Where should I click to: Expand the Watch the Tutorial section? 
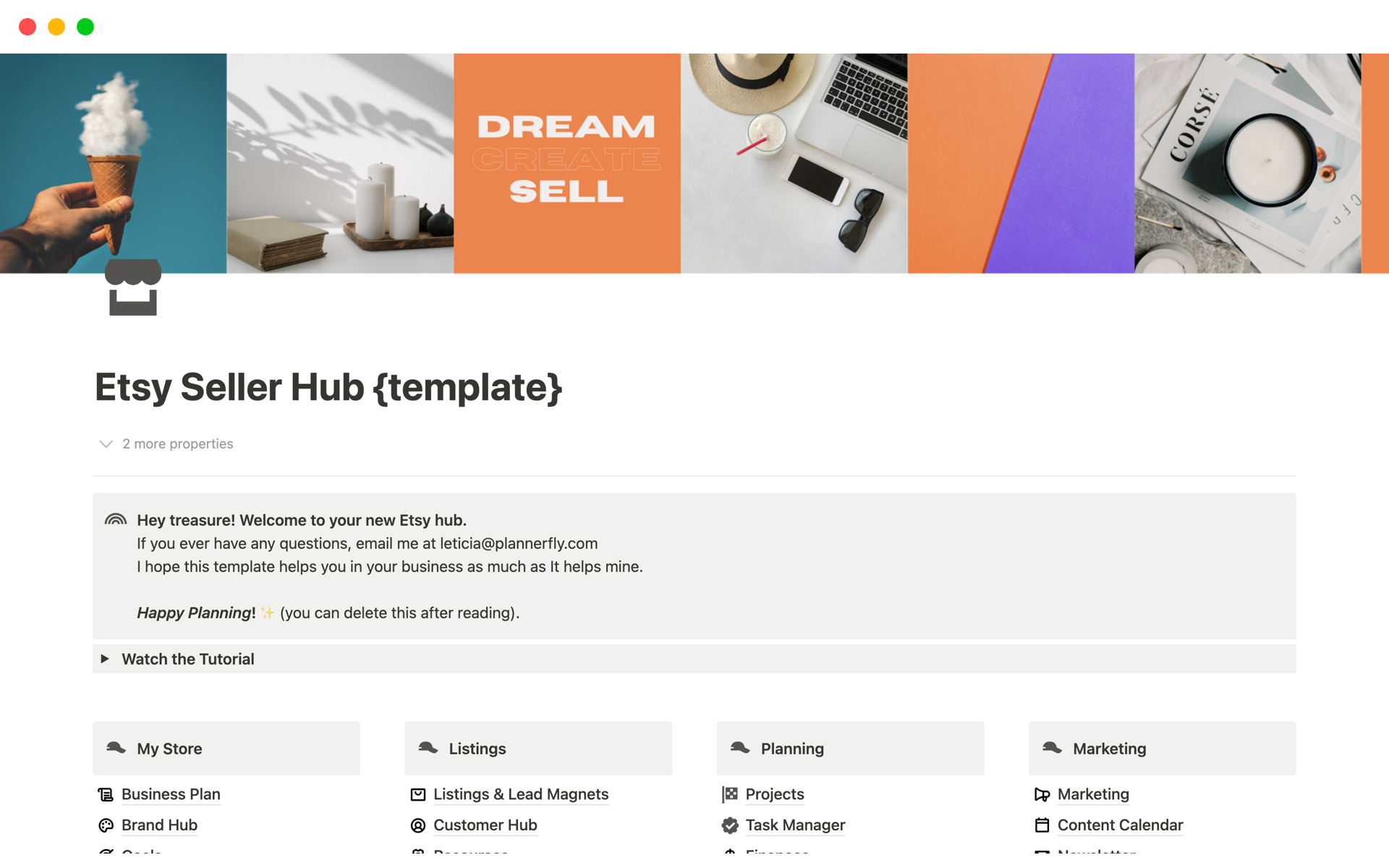click(x=107, y=659)
